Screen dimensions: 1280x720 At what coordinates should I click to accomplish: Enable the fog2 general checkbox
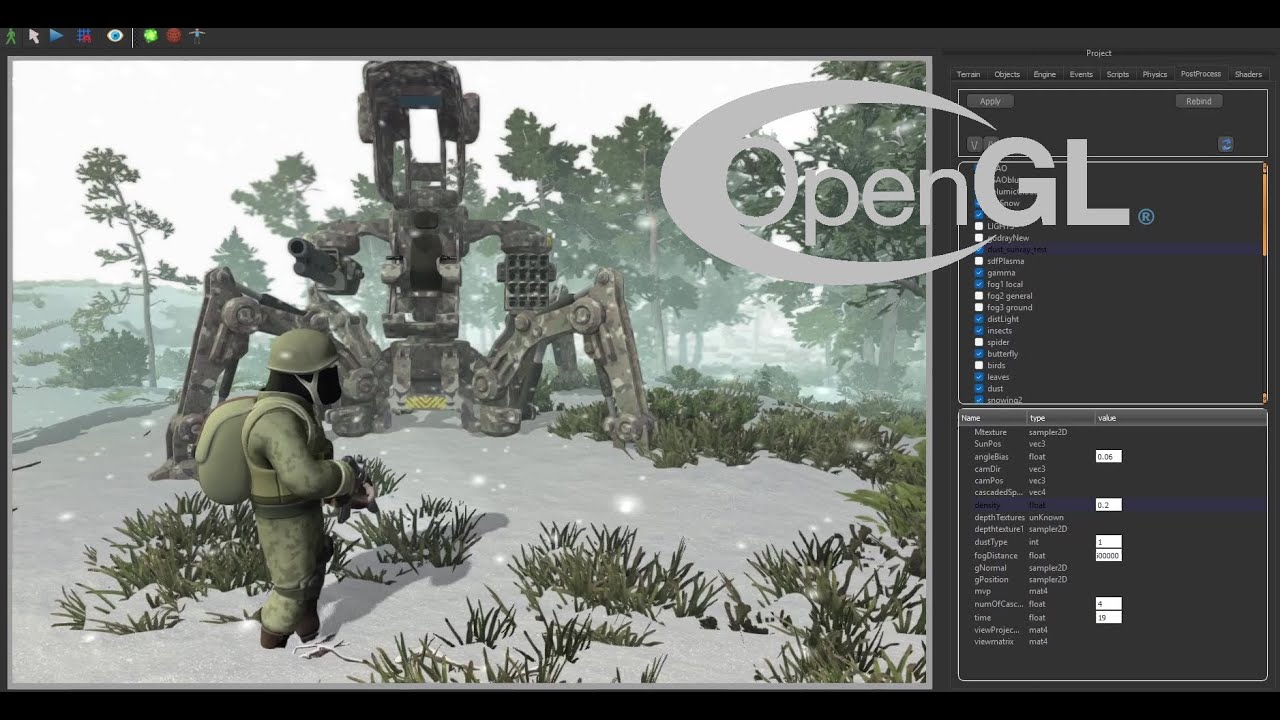tap(979, 296)
